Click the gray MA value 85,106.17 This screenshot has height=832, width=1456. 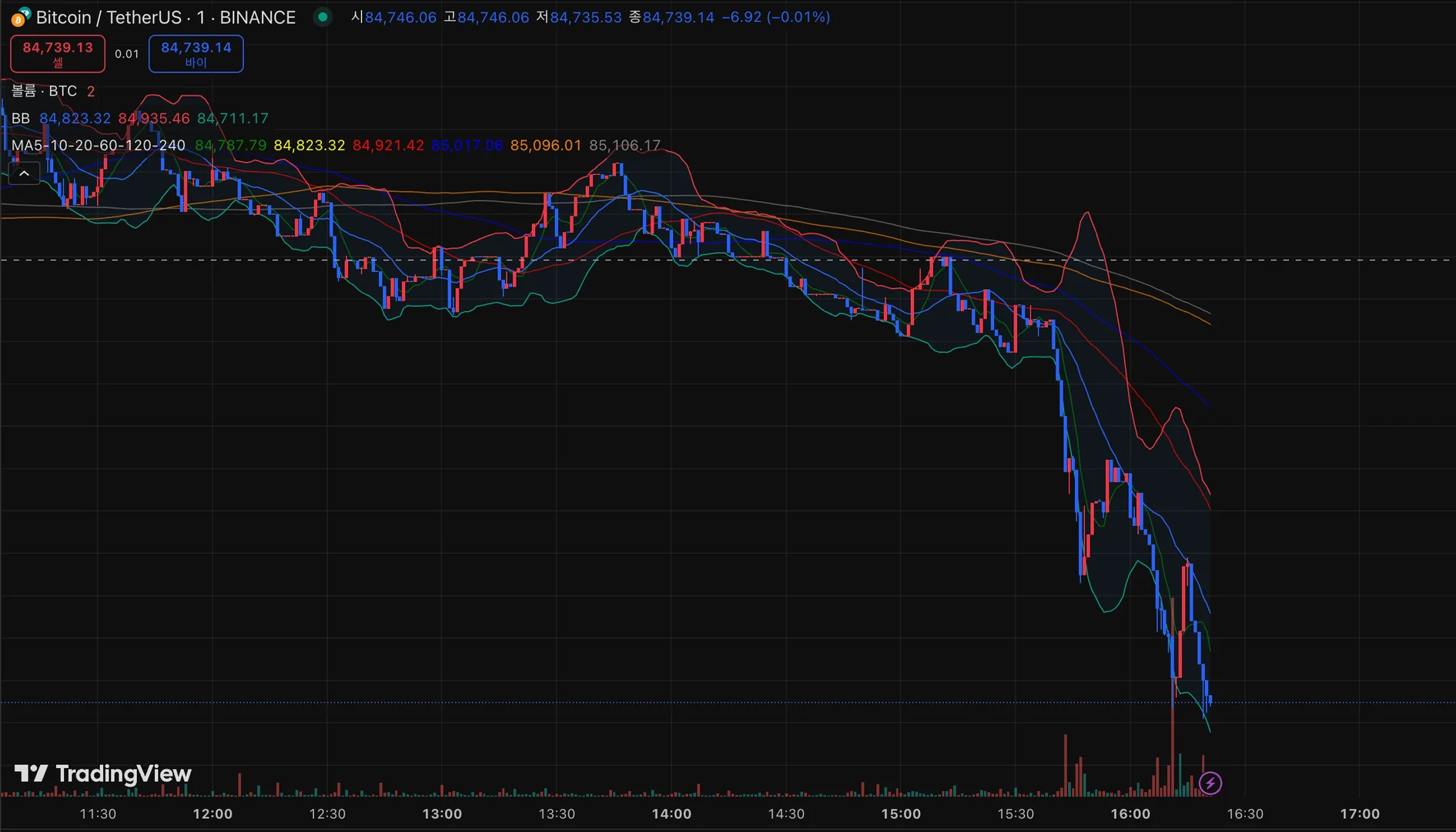(624, 145)
